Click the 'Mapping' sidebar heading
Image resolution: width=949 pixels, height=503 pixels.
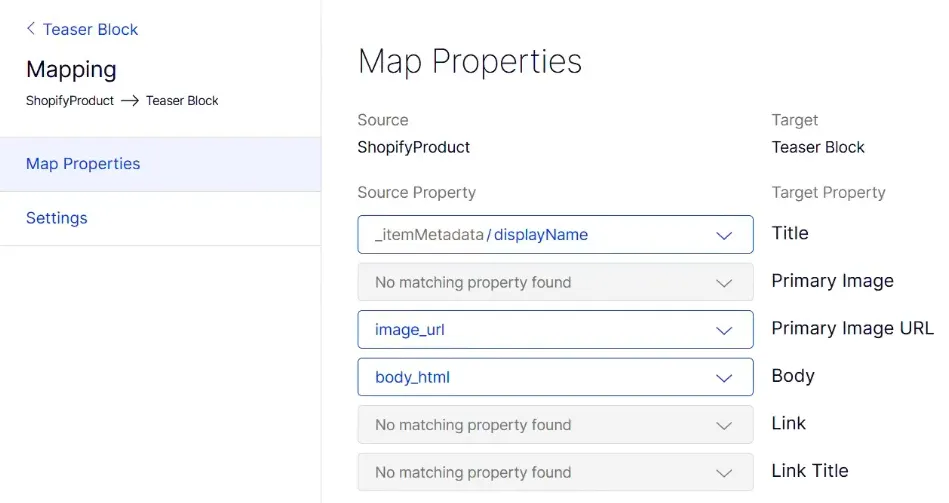click(x=71, y=70)
